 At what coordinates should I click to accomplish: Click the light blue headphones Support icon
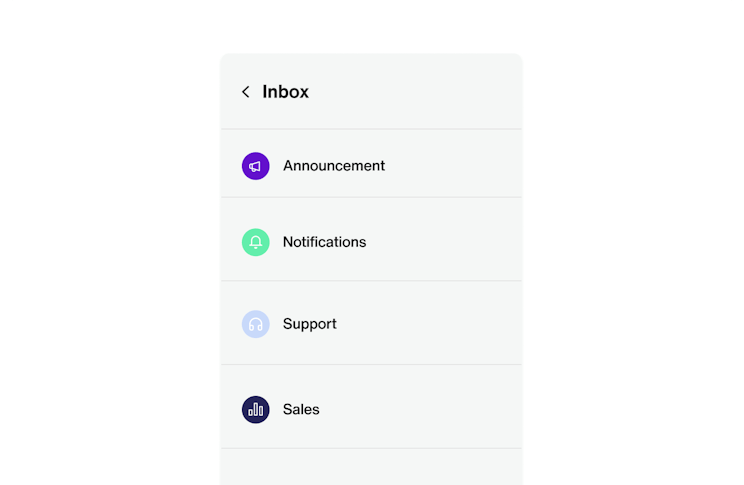click(x=256, y=324)
